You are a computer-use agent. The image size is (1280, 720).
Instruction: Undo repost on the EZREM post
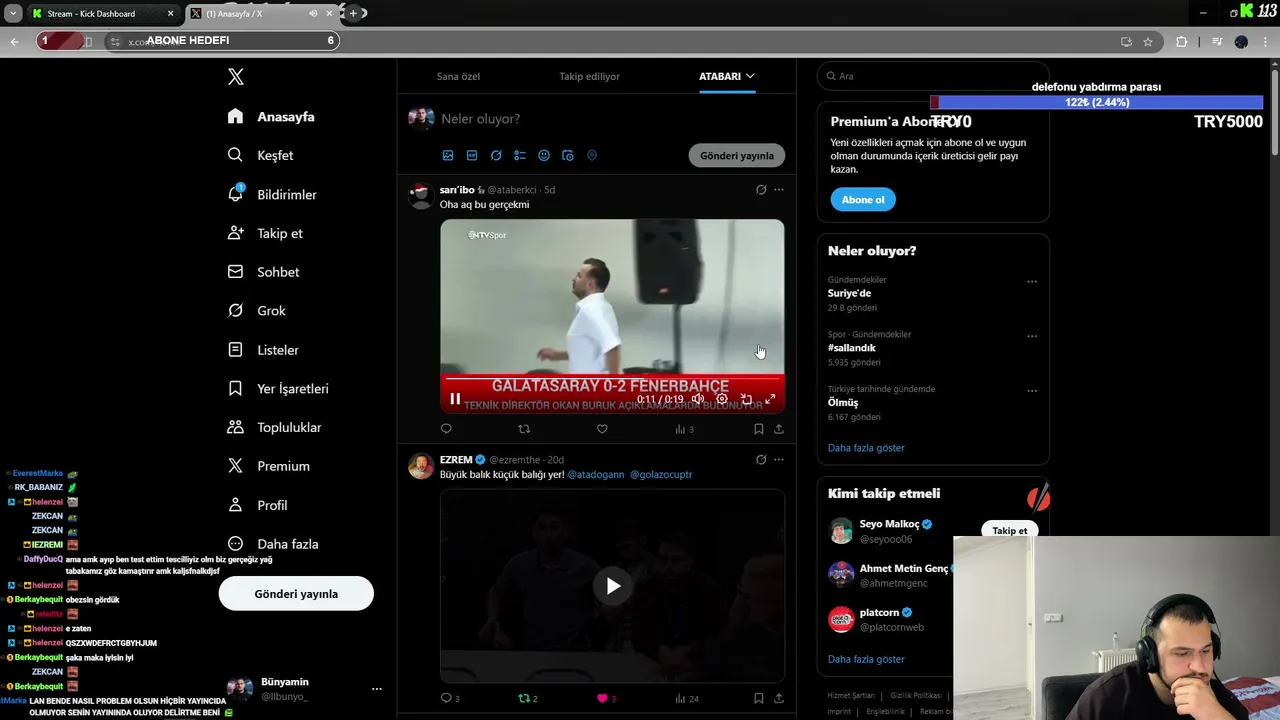528,698
